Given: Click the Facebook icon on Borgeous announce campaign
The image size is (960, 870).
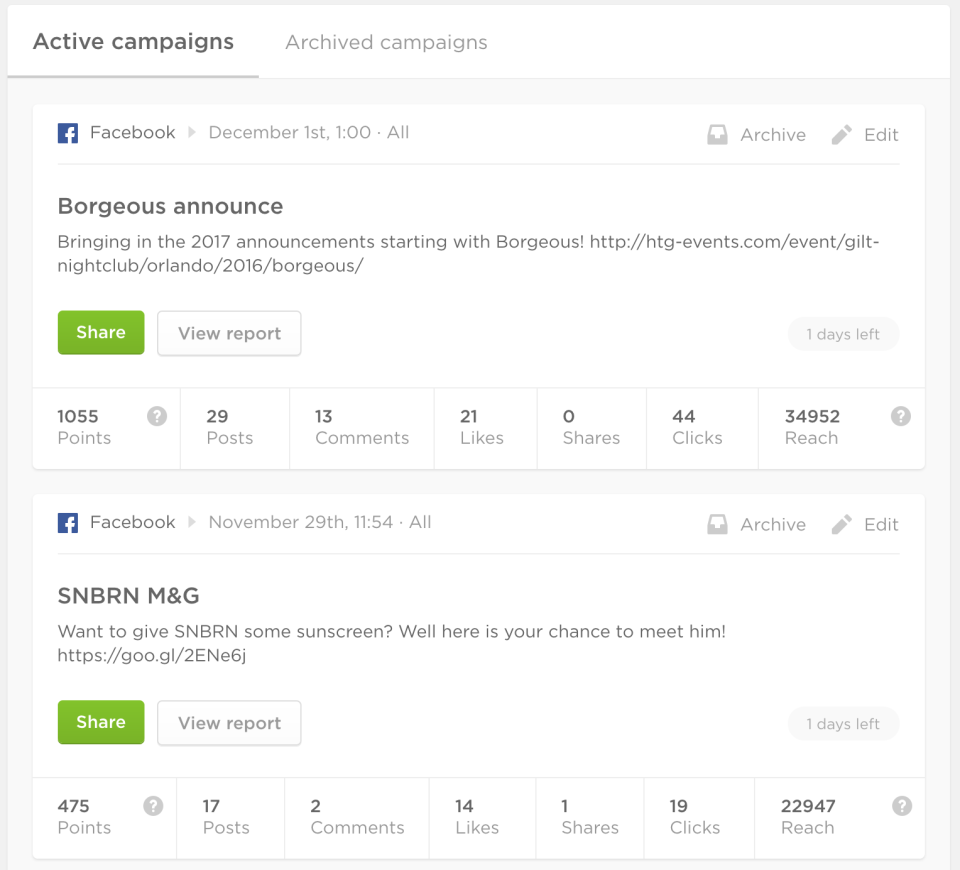Looking at the screenshot, I should pos(68,133).
